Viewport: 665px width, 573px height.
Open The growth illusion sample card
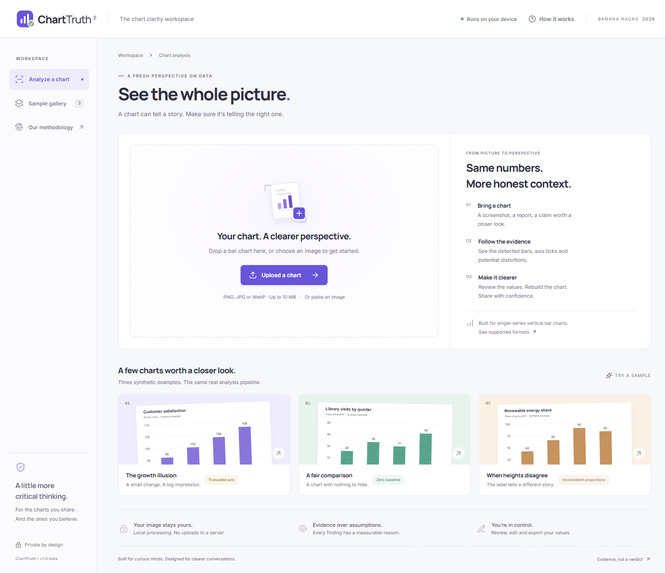tap(204, 444)
